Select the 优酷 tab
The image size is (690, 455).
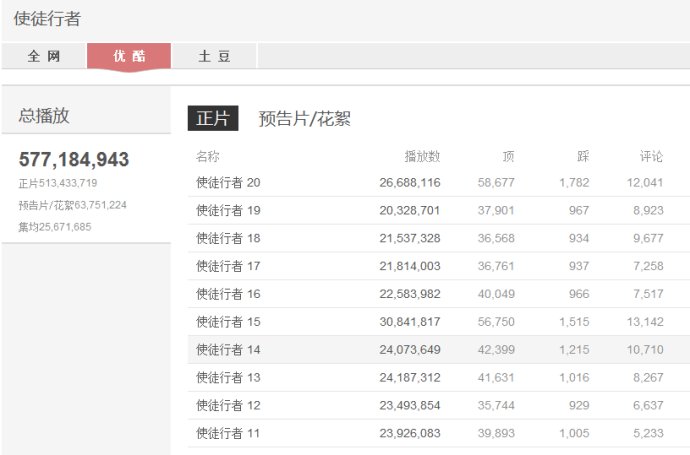[129, 56]
